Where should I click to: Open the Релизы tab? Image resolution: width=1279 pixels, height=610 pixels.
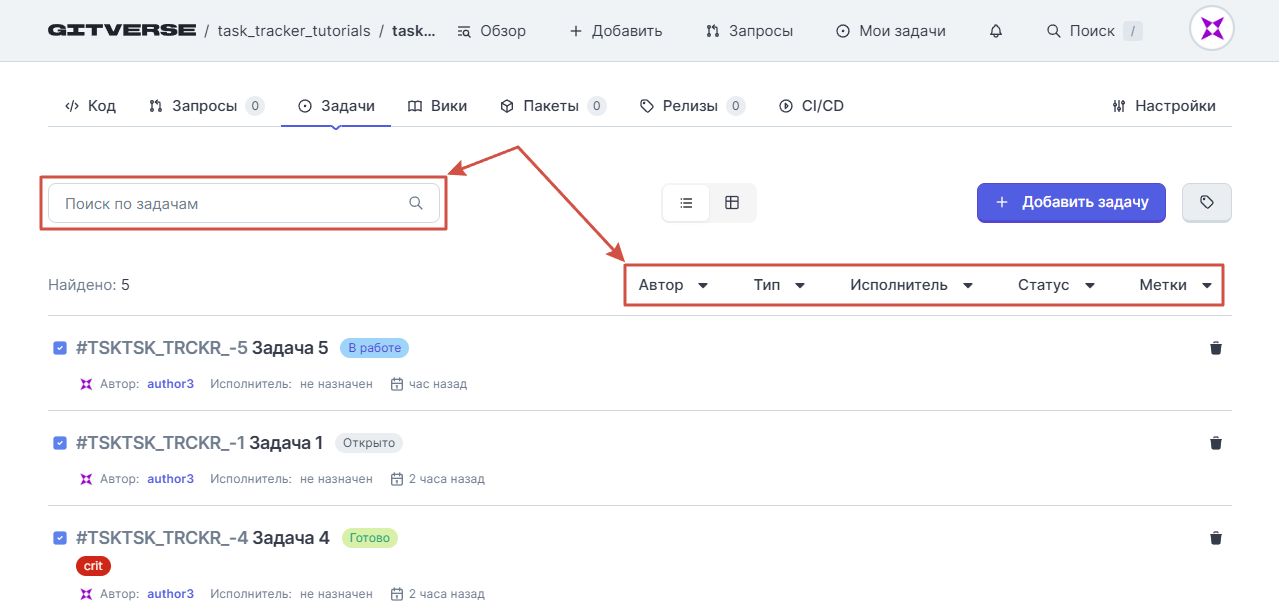[692, 106]
